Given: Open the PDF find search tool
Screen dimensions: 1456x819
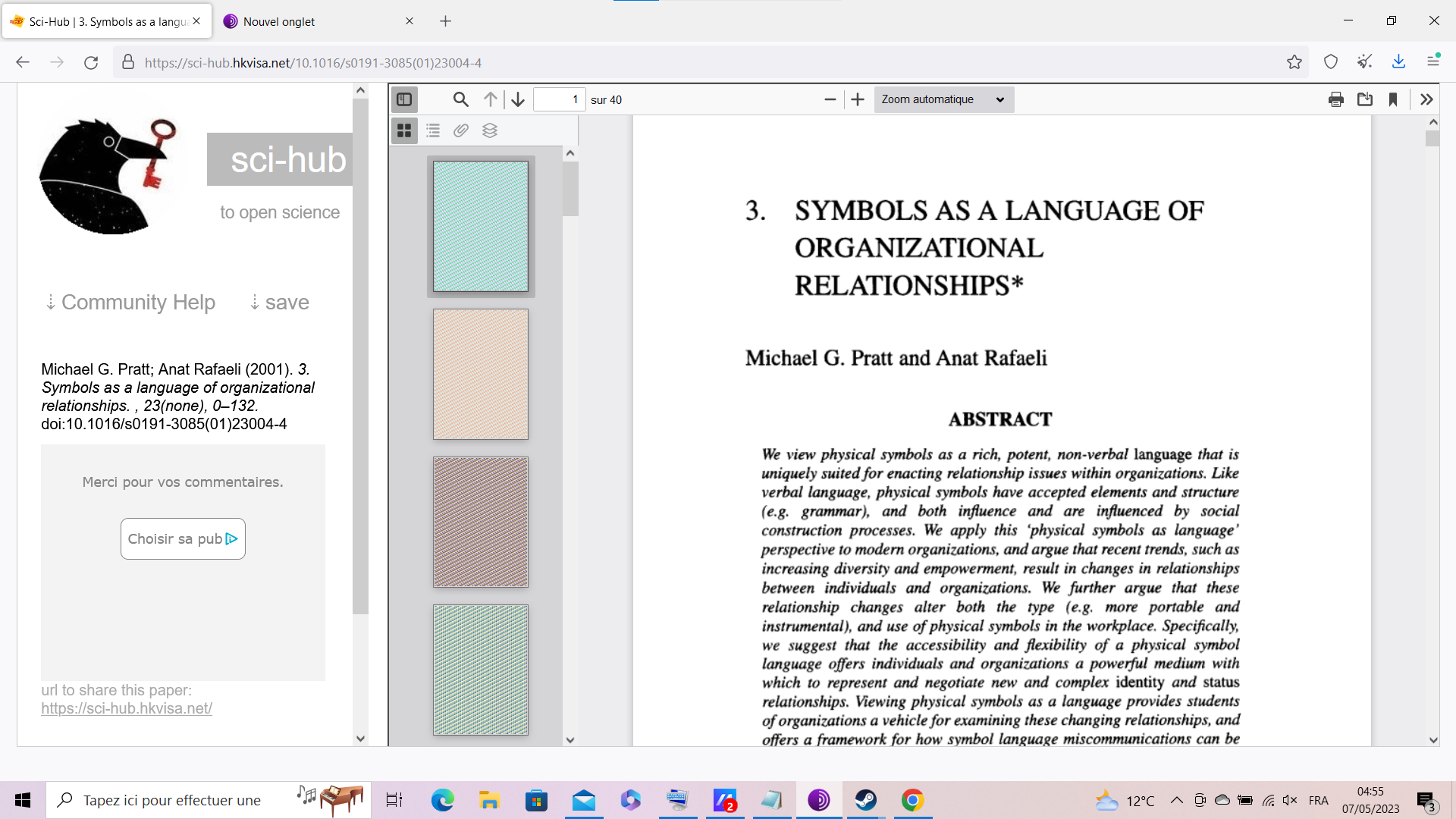Looking at the screenshot, I should coord(460,99).
